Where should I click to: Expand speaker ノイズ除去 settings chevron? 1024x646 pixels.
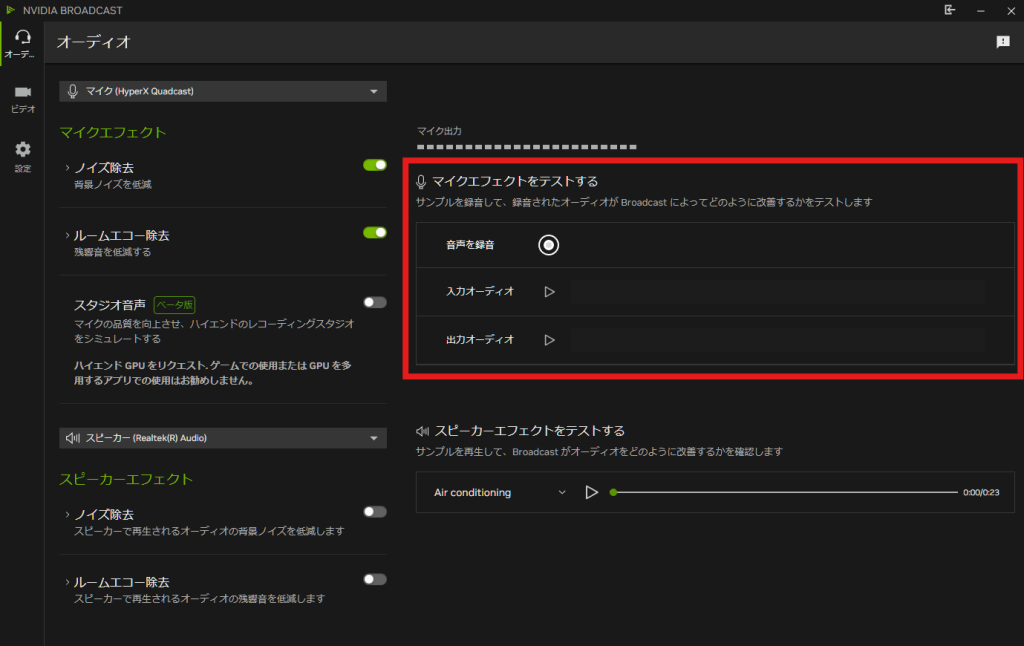(x=67, y=515)
